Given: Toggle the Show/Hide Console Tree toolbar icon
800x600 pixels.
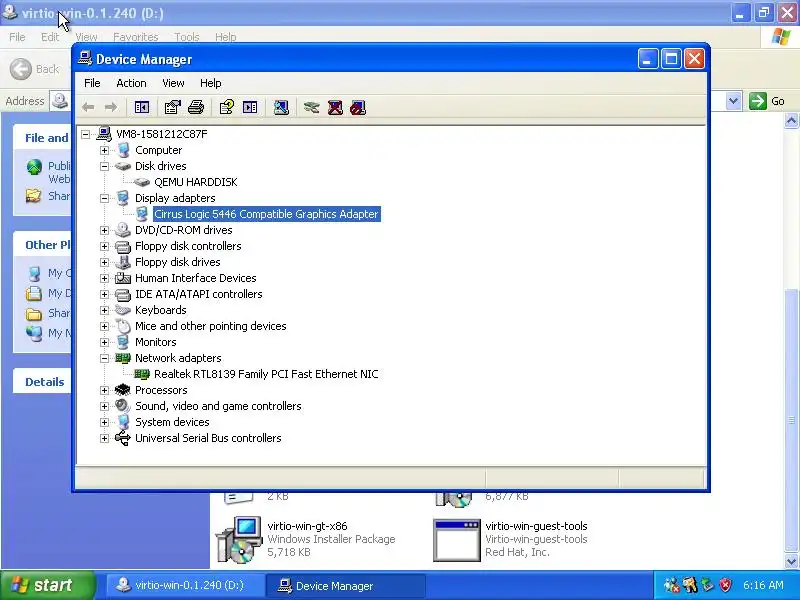Looking at the screenshot, I should 142,107.
